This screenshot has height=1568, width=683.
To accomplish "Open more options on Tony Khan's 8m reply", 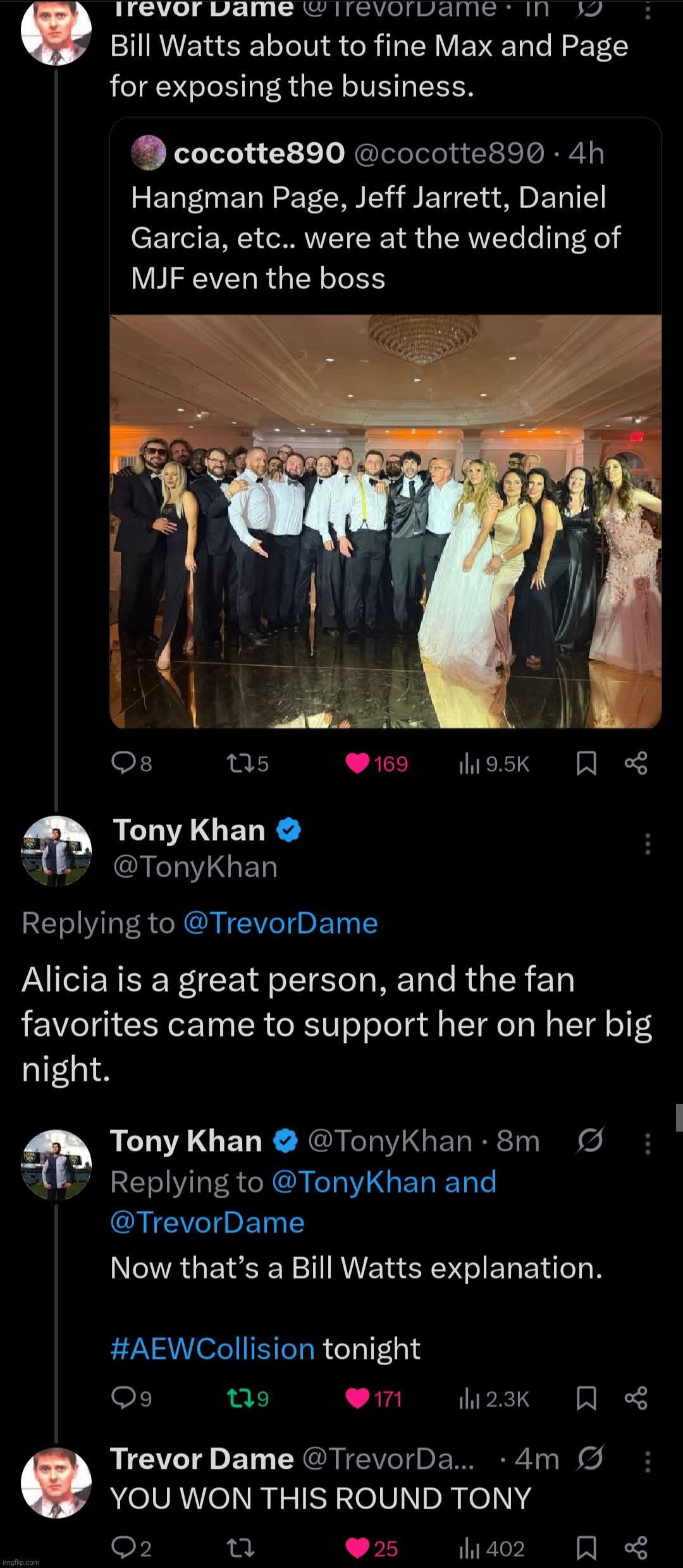I will point(647,1143).
